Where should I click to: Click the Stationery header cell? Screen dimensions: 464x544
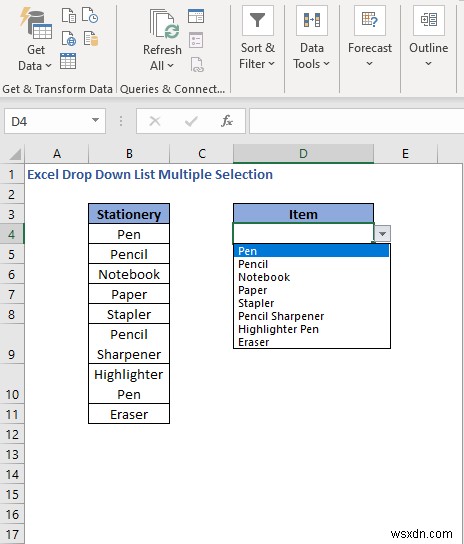pos(129,214)
